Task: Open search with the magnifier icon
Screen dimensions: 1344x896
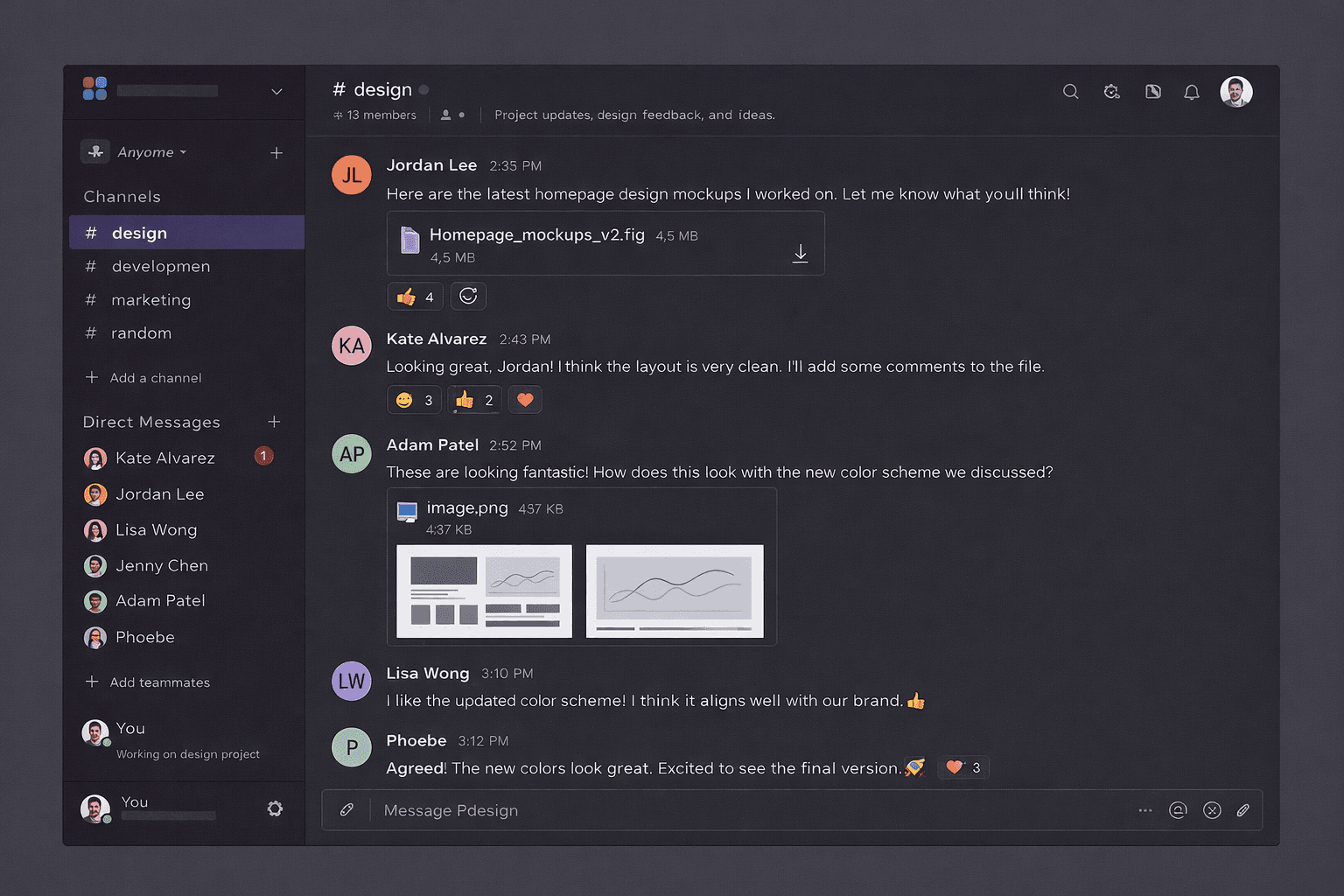Action: 1070,92
